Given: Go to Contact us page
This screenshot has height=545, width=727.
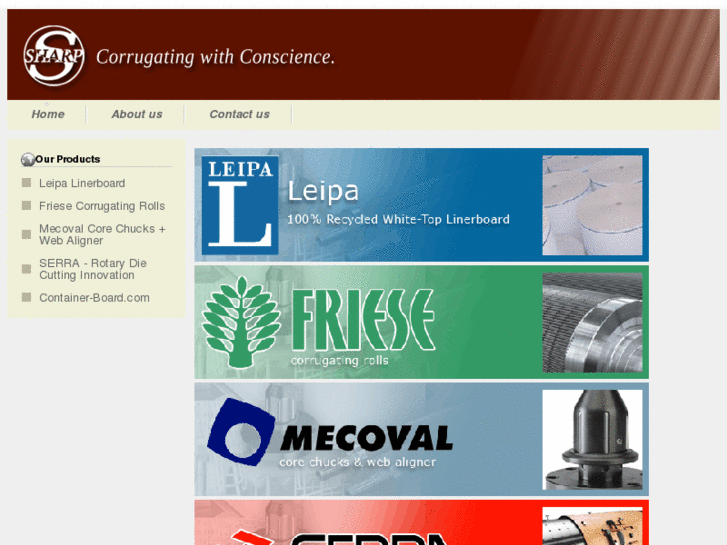Looking at the screenshot, I should tap(239, 114).
